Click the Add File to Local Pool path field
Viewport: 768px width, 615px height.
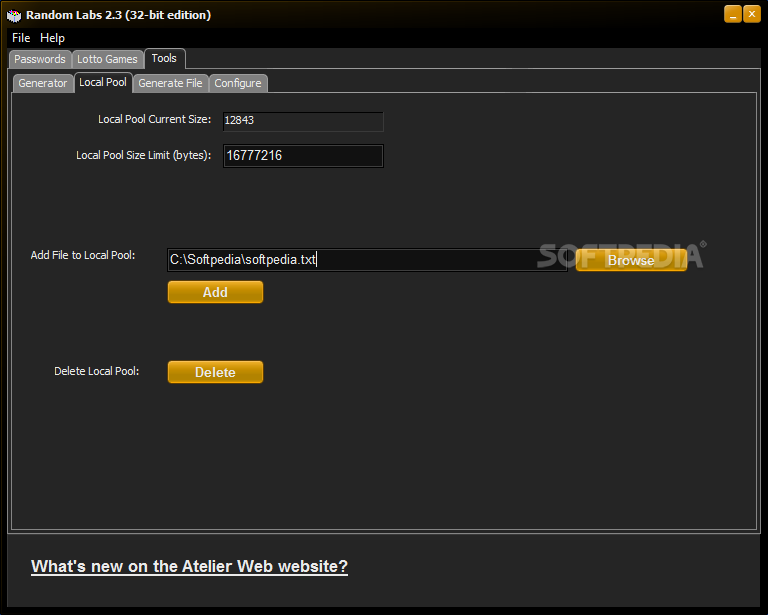(x=367, y=260)
